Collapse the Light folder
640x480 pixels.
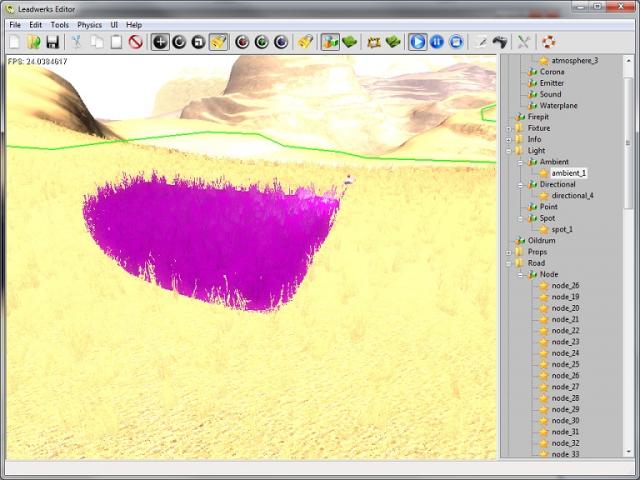pyautogui.click(x=509, y=151)
